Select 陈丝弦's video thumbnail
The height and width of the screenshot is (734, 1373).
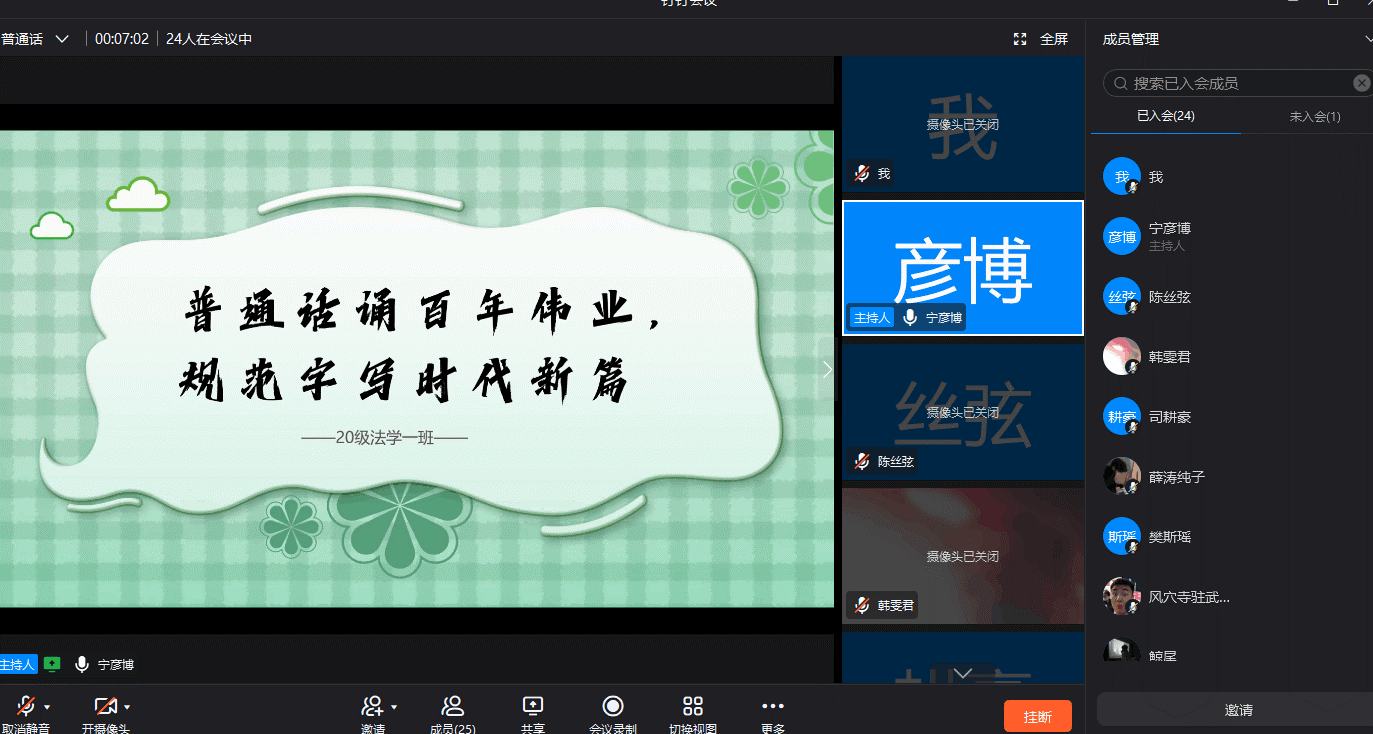coord(962,412)
